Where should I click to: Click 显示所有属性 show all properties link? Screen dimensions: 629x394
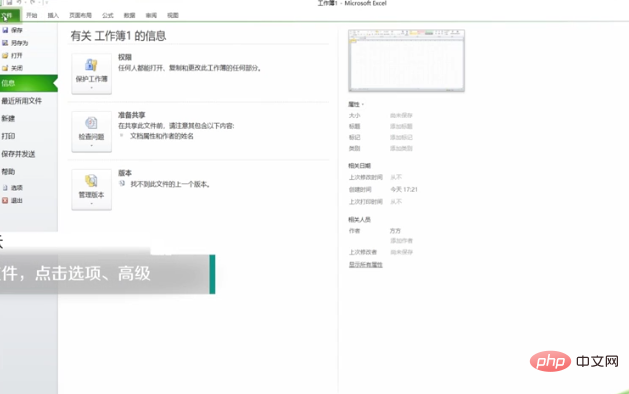(x=365, y=265)
